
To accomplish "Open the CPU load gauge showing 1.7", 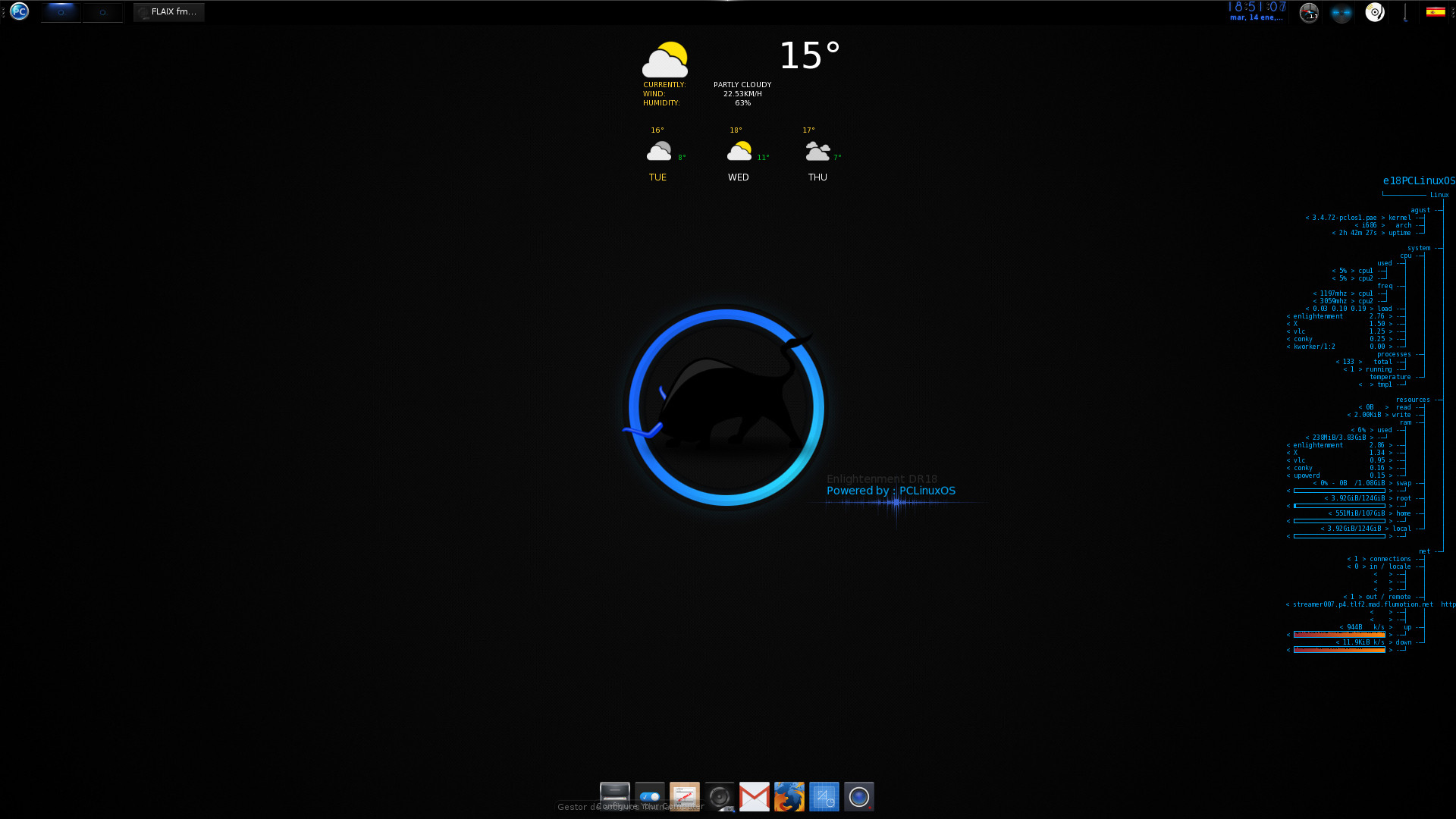I will (1309, 12).
